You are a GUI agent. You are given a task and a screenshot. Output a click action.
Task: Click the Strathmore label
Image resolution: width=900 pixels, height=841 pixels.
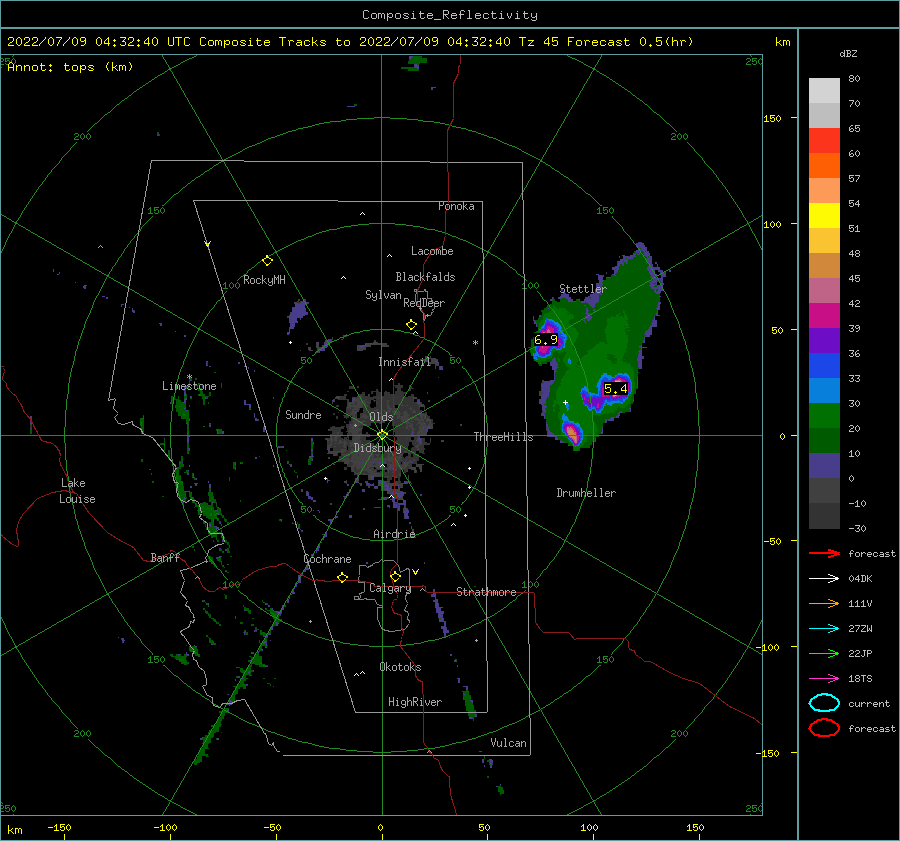point(486,592)
